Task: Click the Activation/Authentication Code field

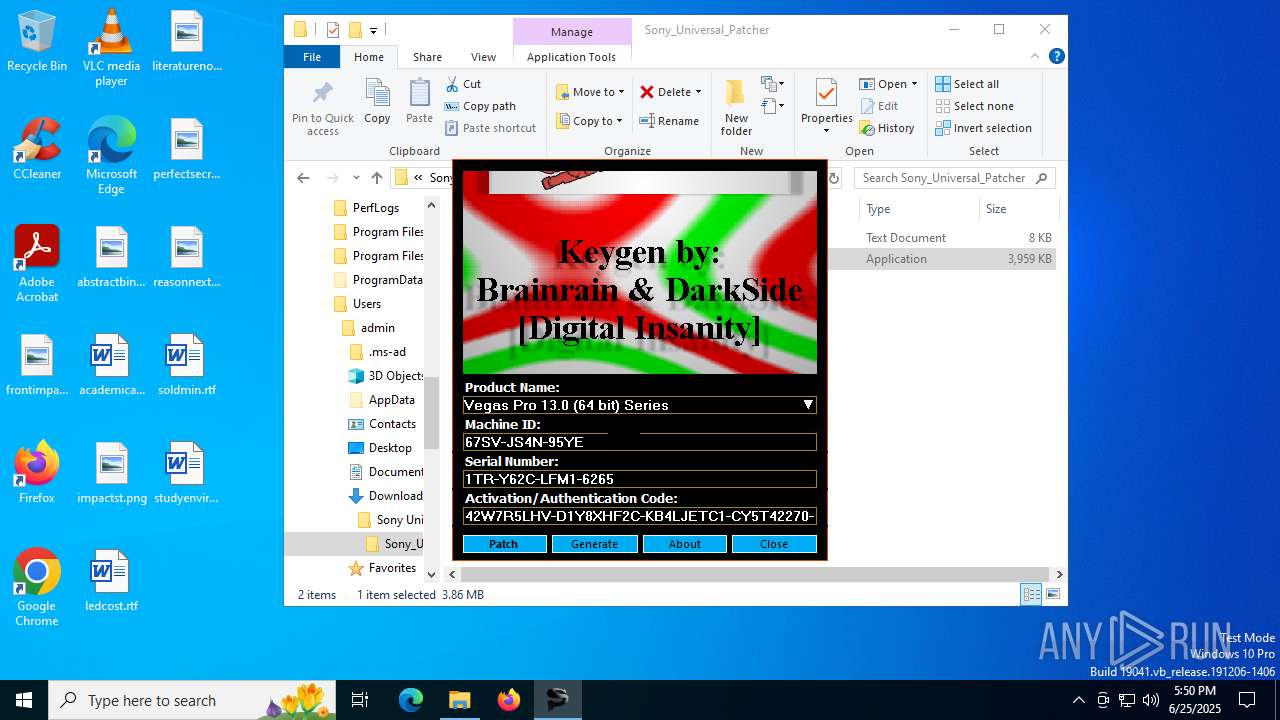Action: point(640,516)
